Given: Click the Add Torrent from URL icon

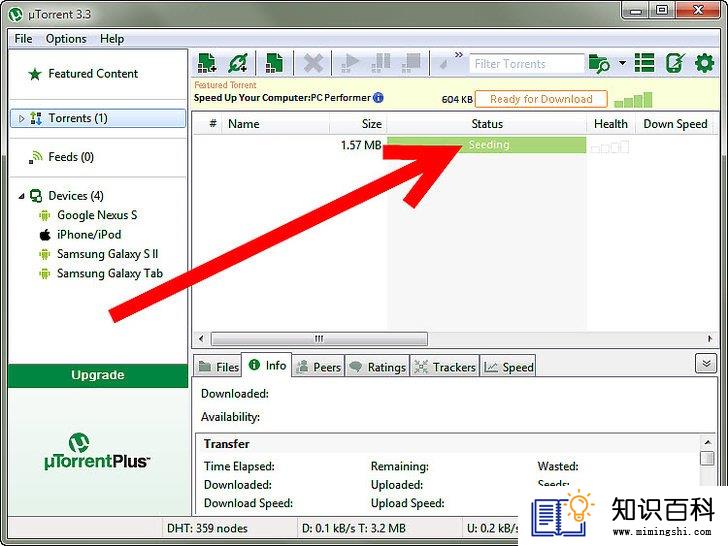Looking at the screenshot, I should (238, 63).
